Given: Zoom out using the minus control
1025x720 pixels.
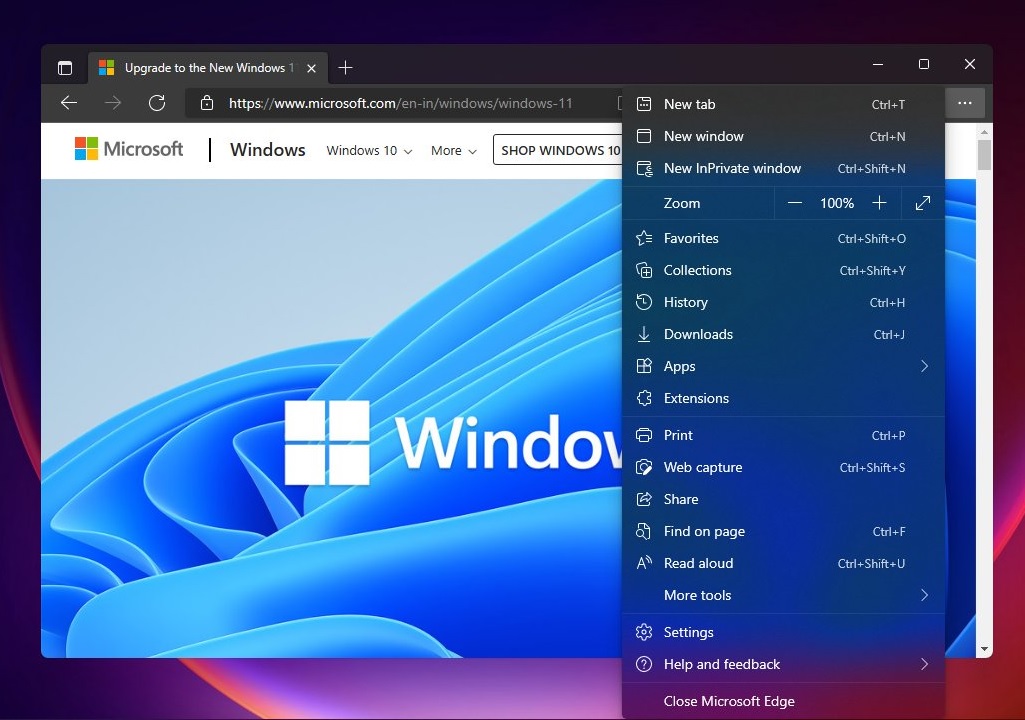Looking at the screenshot, I should point(795,202).
